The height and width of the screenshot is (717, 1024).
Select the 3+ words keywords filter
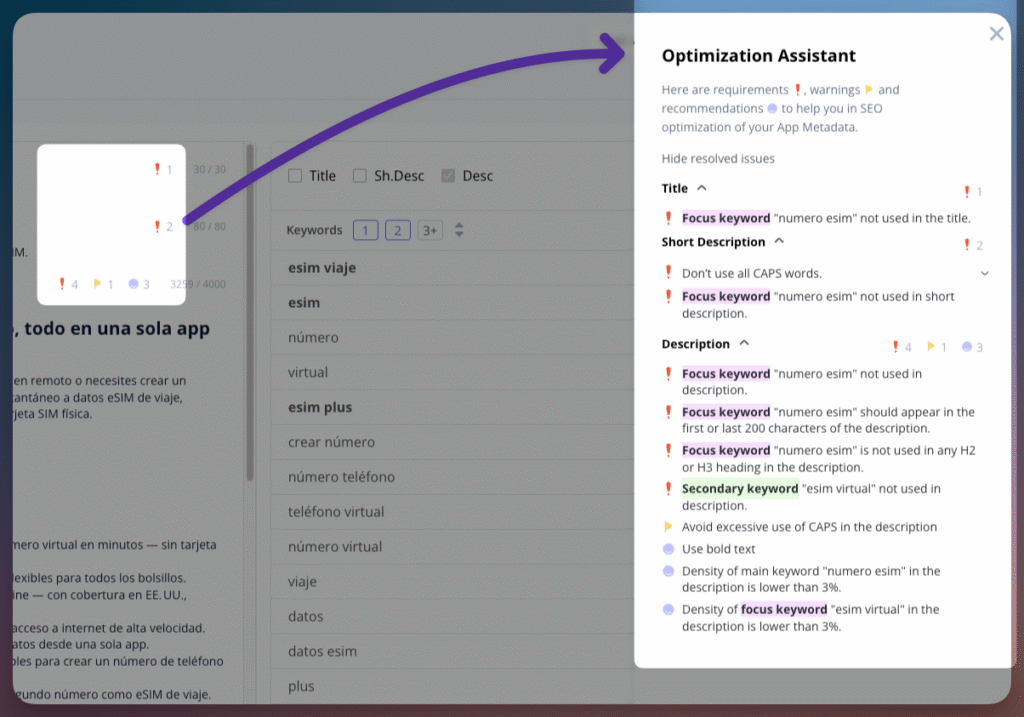430,230
